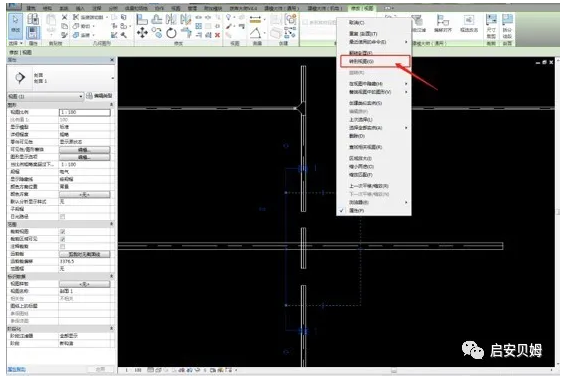
Task: Click the Far Clip Offset value 3376.5
Action: point(86,261)
